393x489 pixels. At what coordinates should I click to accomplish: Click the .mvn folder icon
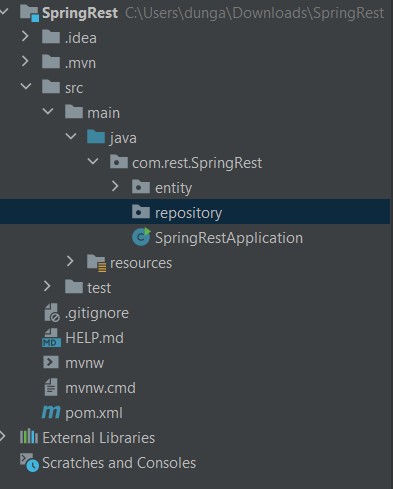tap(51, 62)
